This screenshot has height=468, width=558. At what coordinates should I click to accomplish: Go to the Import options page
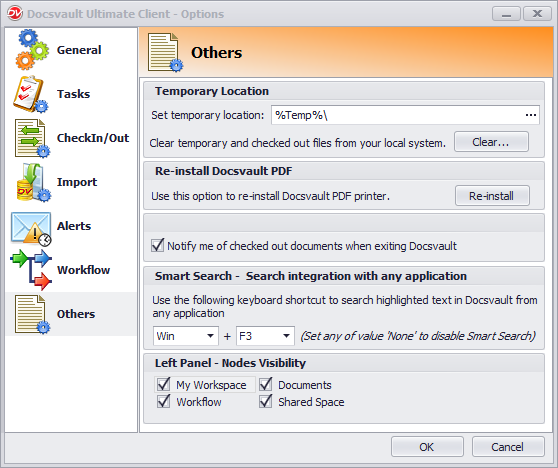(77, 182)
